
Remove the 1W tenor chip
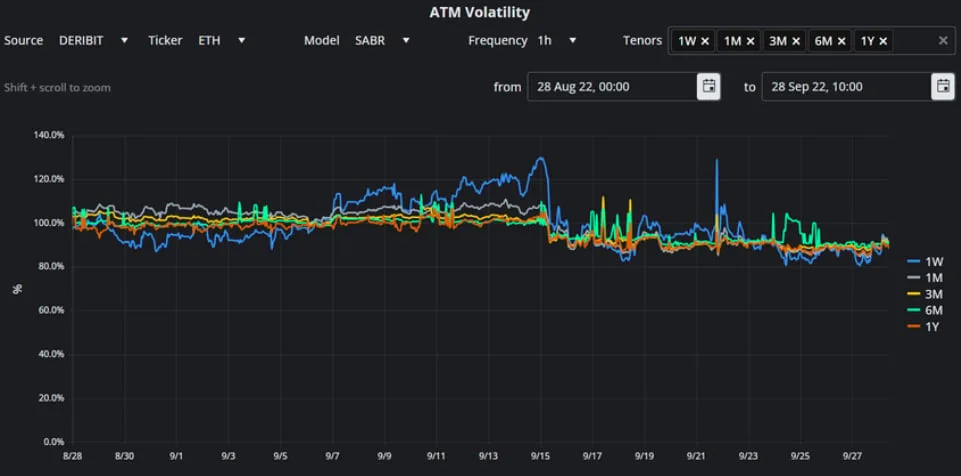[705, 41]
